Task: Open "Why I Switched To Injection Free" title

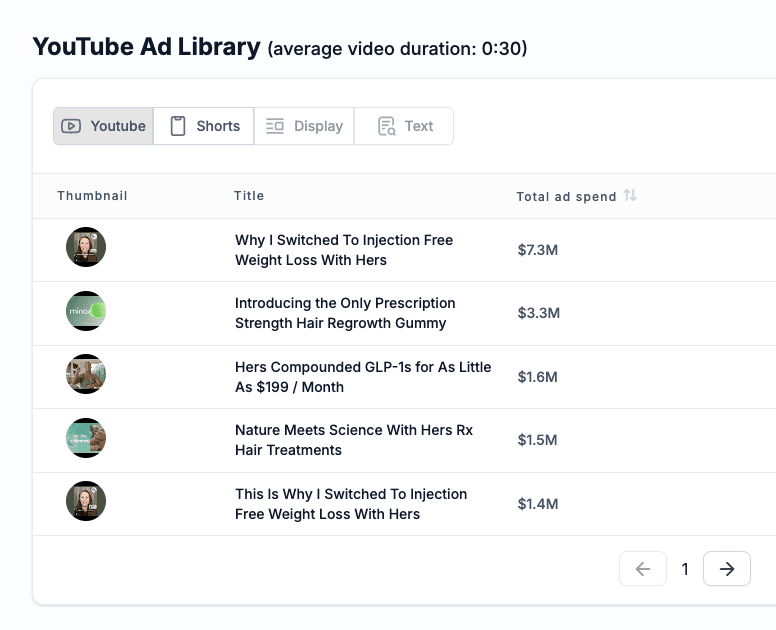Action: pyautogui.click(x=343, y=250)
